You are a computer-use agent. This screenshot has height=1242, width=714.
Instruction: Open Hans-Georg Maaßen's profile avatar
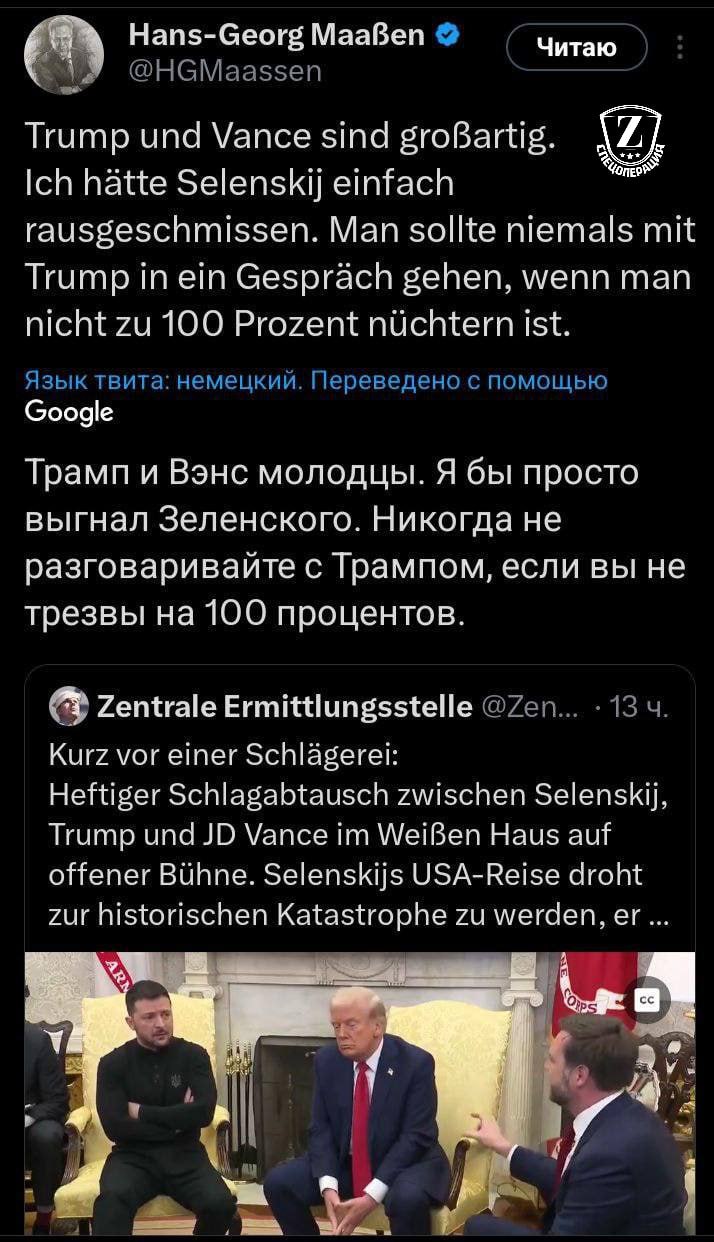point(64,54)
